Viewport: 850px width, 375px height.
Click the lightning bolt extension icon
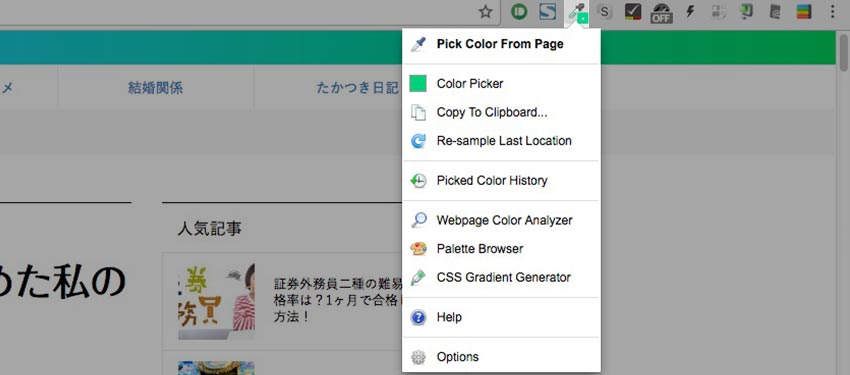coord(690,11)
